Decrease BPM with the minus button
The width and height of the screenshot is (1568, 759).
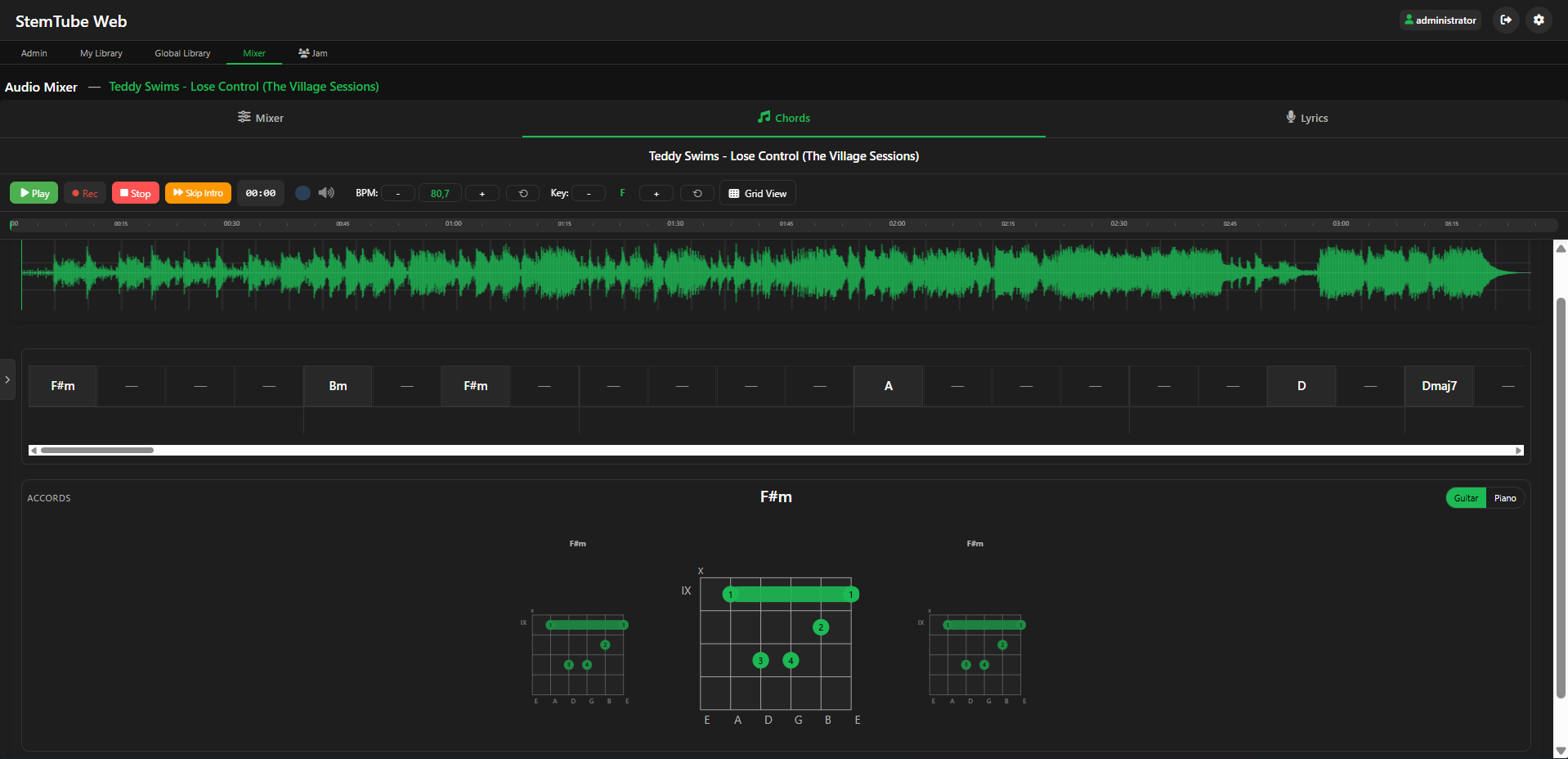click(398, 194)
